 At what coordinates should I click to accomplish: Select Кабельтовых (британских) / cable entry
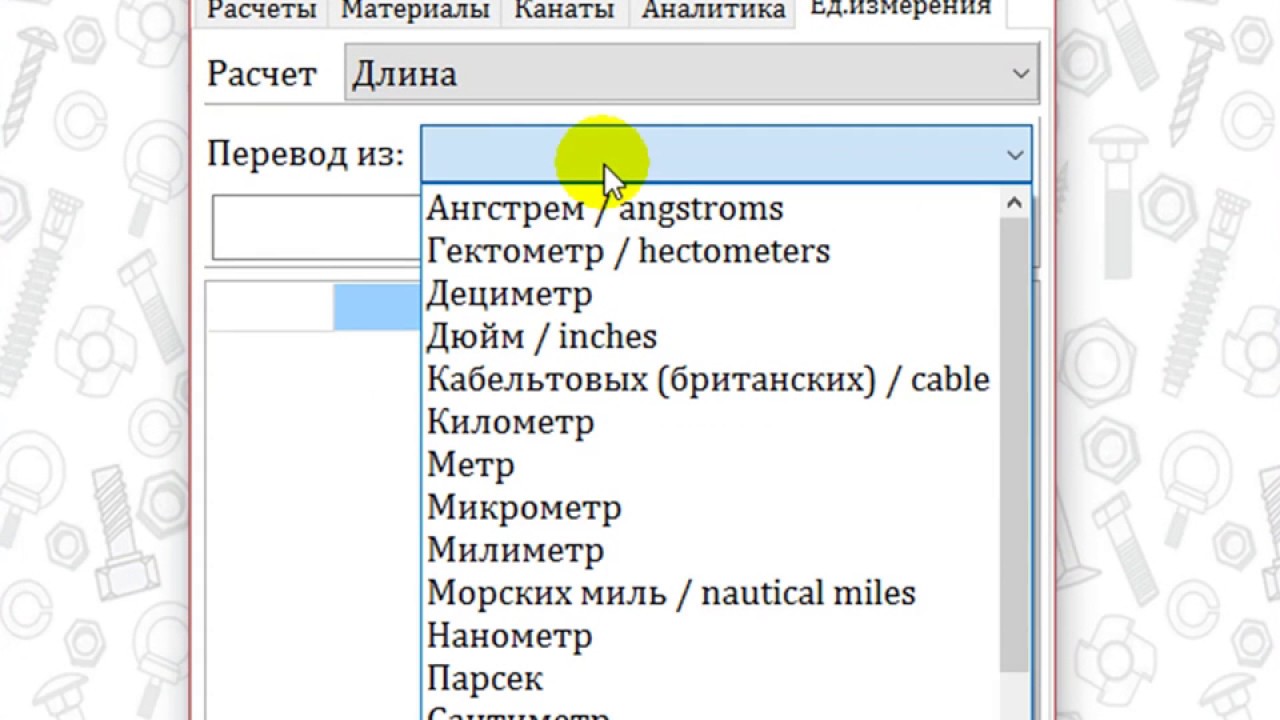coord(708,380)
